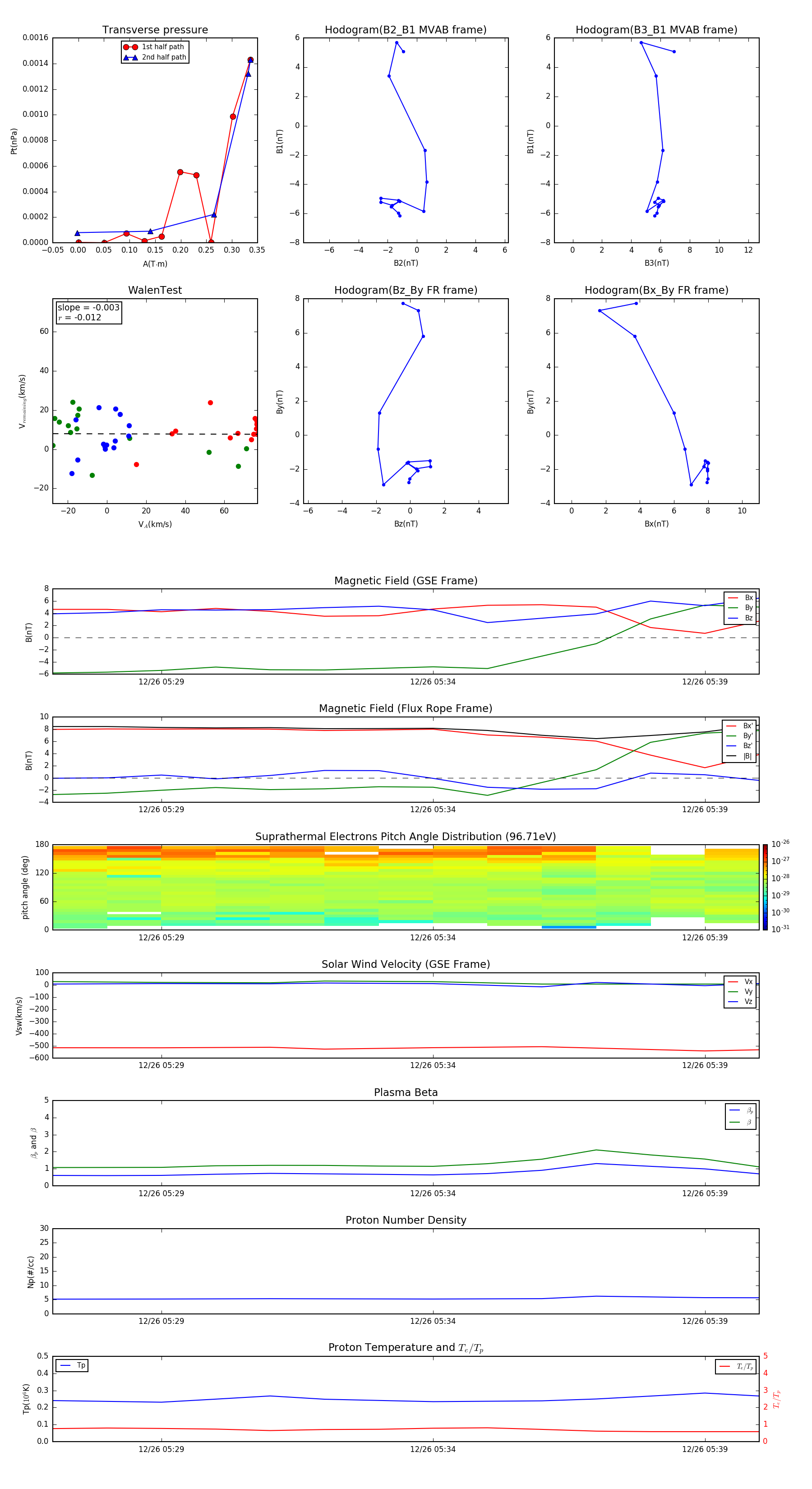
Task: Click 'slope = -0.003' annotation text
Action: pos(88,308)
